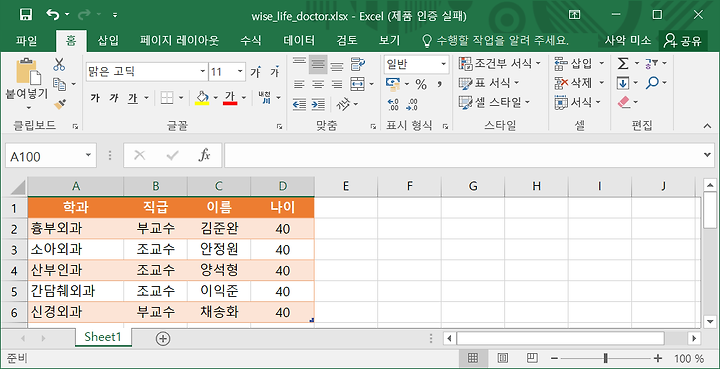
Task: Click the Wrap Text icon
Action: pos(358,64)
